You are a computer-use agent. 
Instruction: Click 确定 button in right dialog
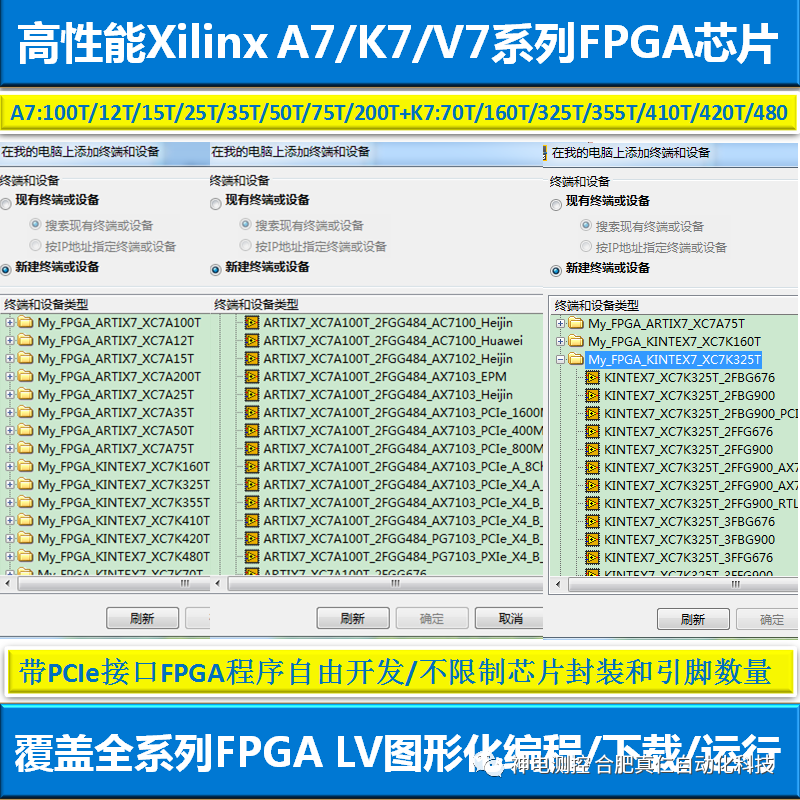pyautogui.click(x=768, y=619)
